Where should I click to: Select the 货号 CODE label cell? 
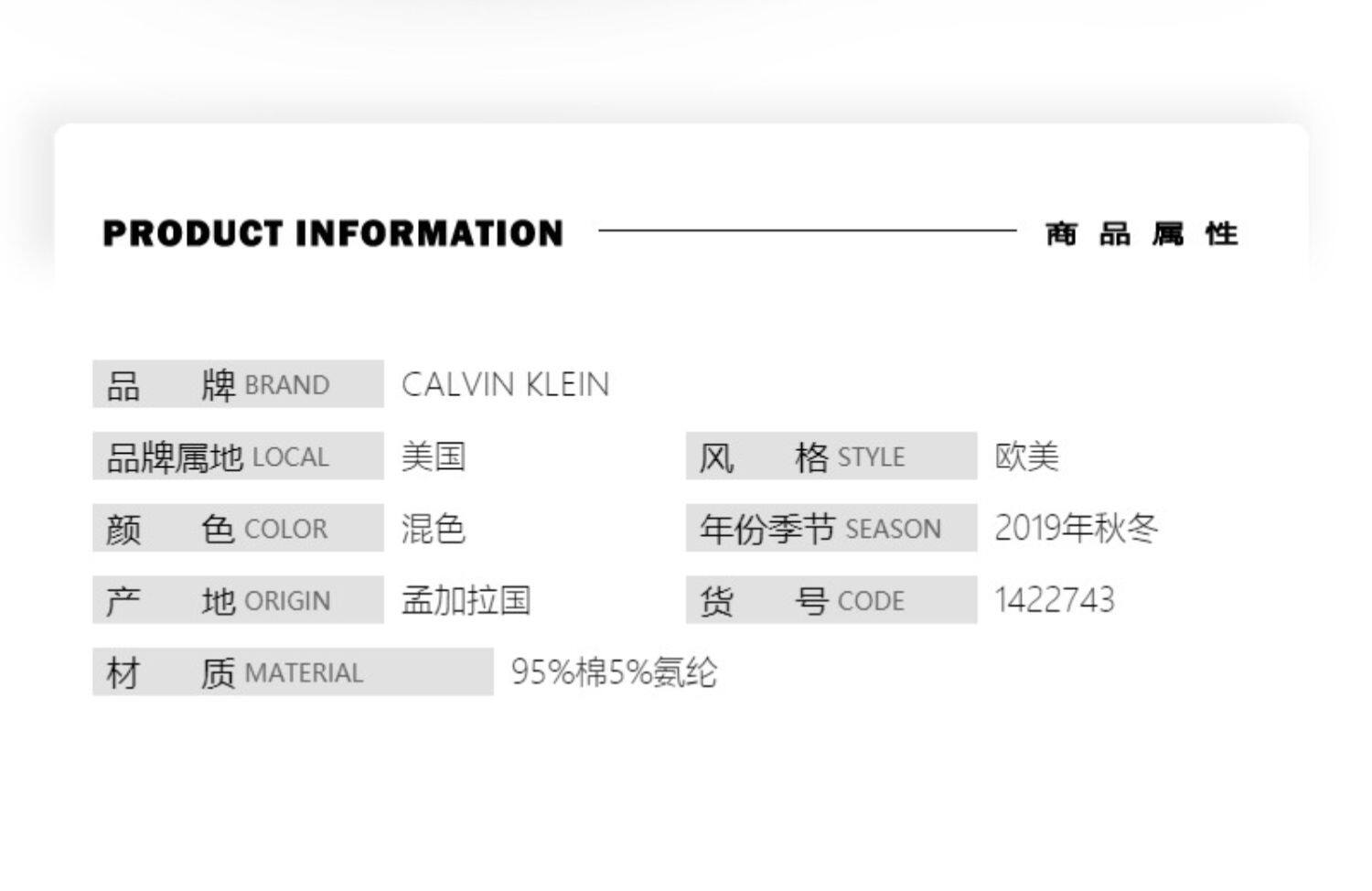(x=831, y=600)
